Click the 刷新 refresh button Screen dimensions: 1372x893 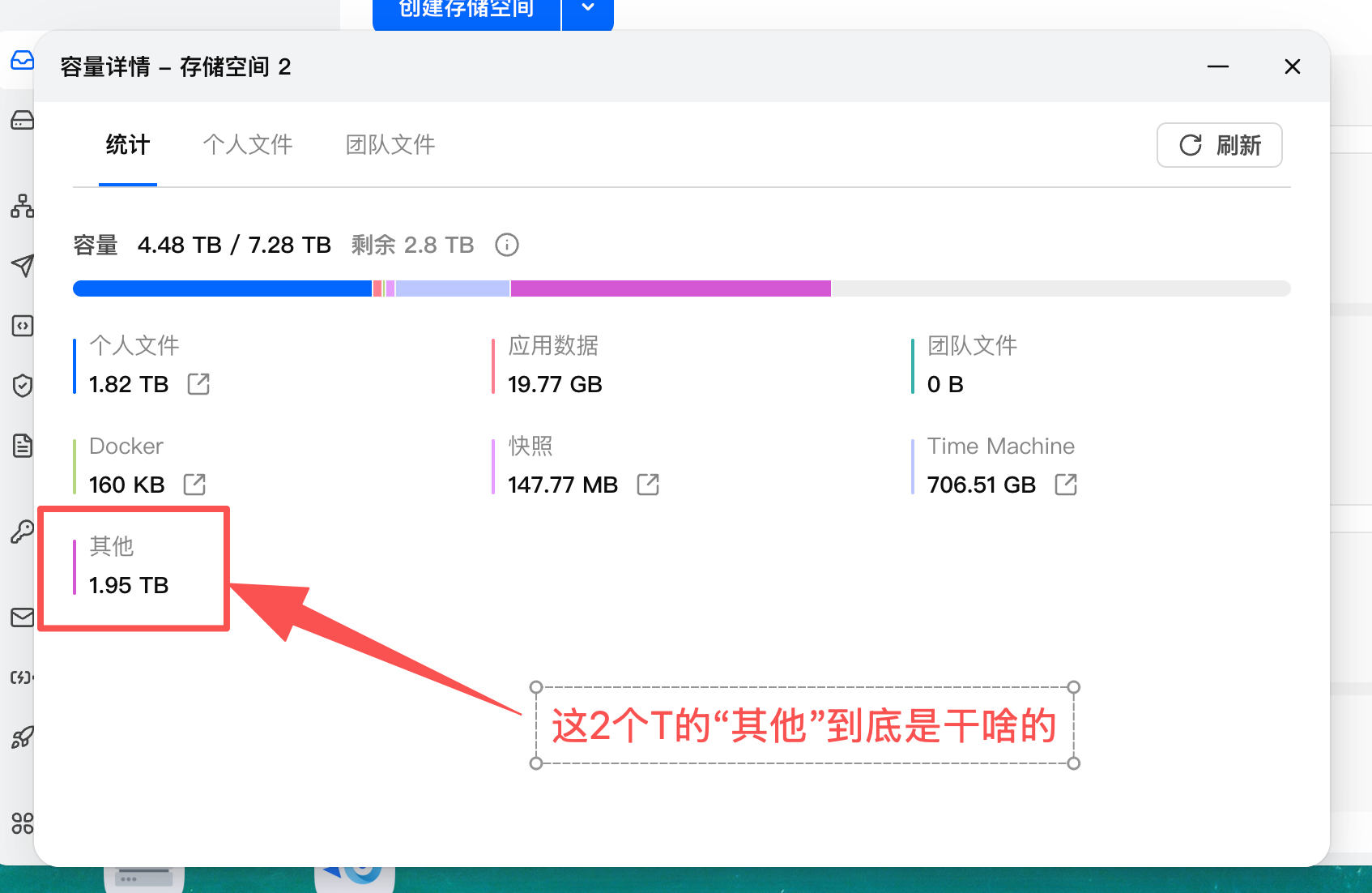pos(1219,145)
